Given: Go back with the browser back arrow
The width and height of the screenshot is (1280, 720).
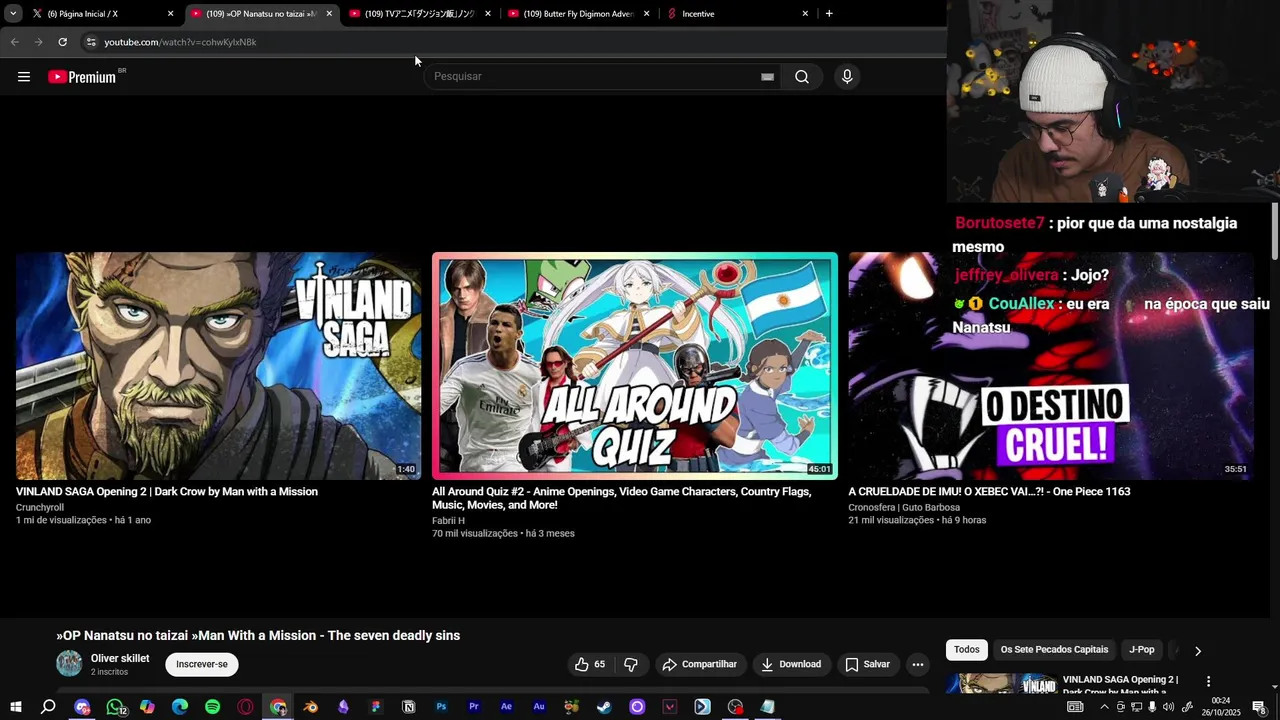Looking at the screenshot, I should [14, 42].
